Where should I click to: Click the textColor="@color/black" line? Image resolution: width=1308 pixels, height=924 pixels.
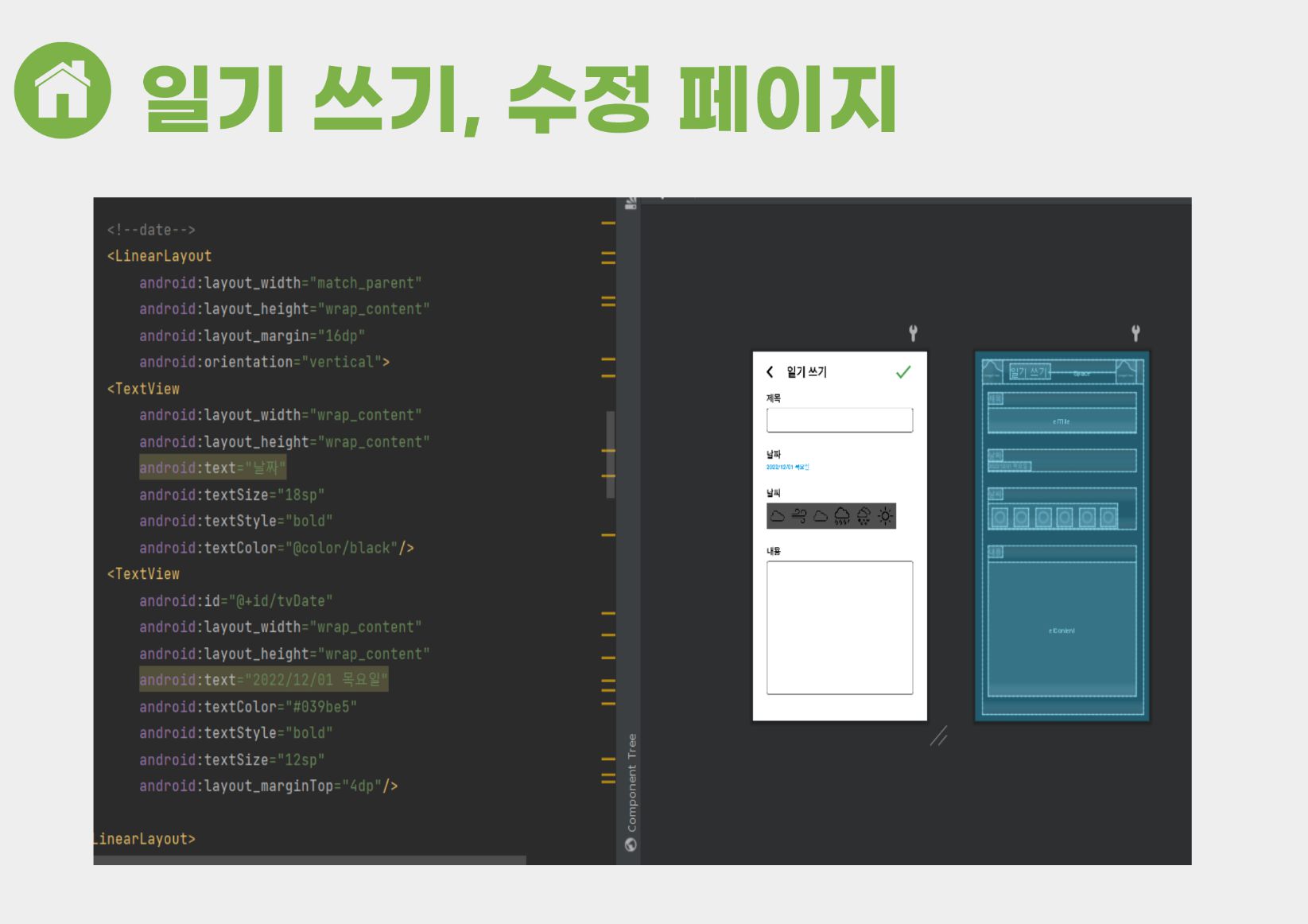click(x=277, y=548)
